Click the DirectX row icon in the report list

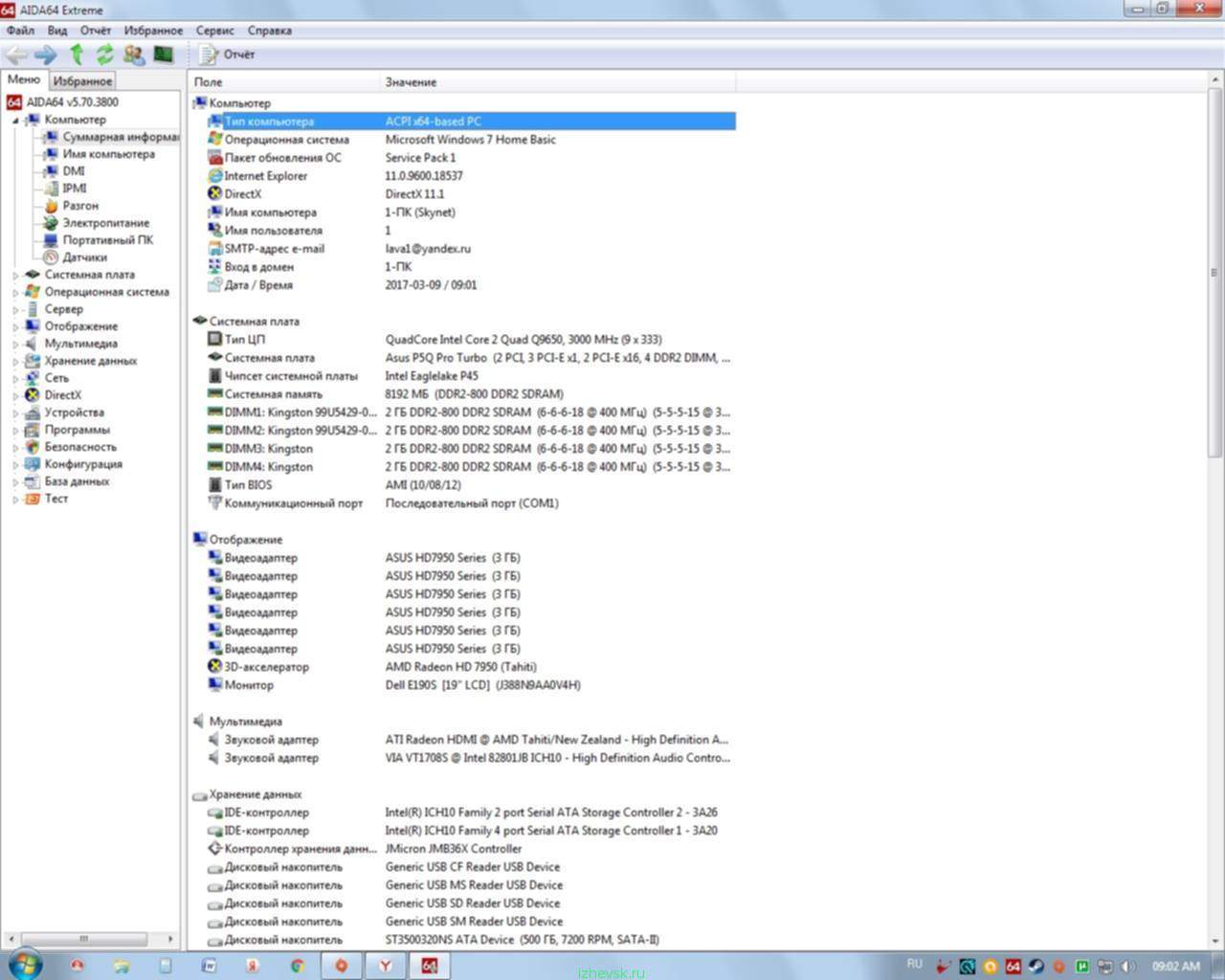click(x=215, y=194)
